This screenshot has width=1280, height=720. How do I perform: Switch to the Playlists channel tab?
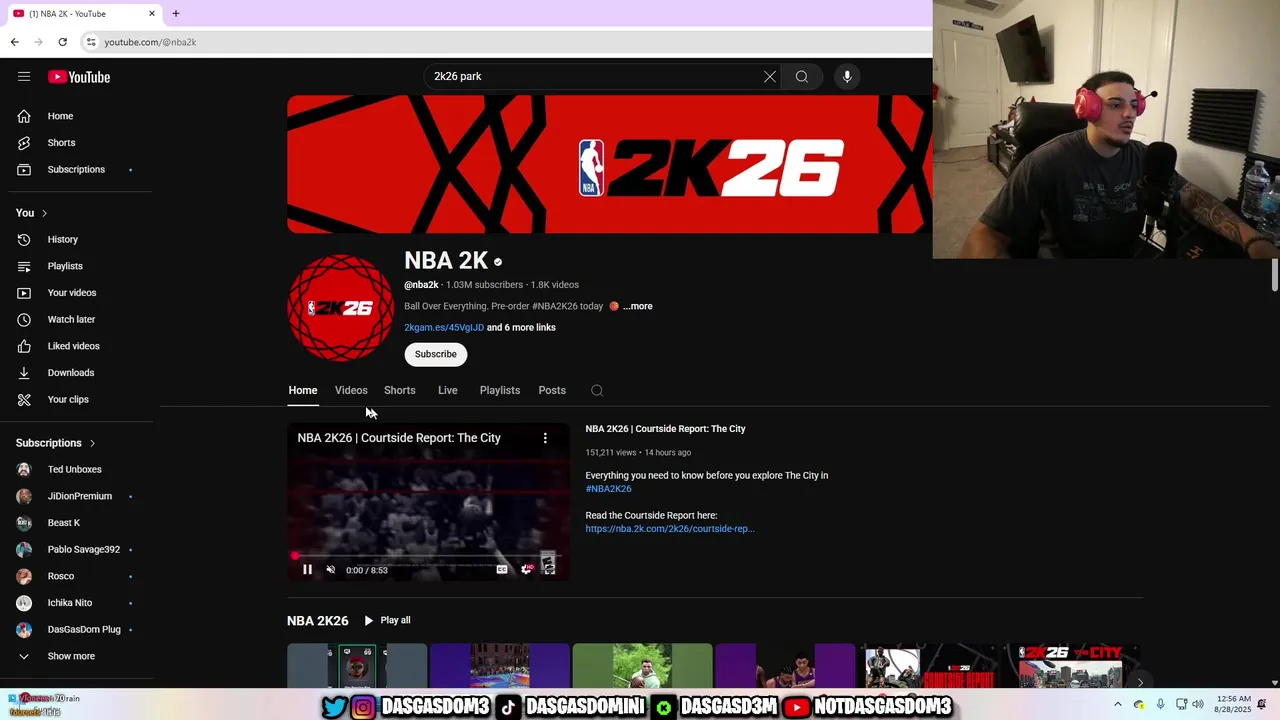coord(500,391)
